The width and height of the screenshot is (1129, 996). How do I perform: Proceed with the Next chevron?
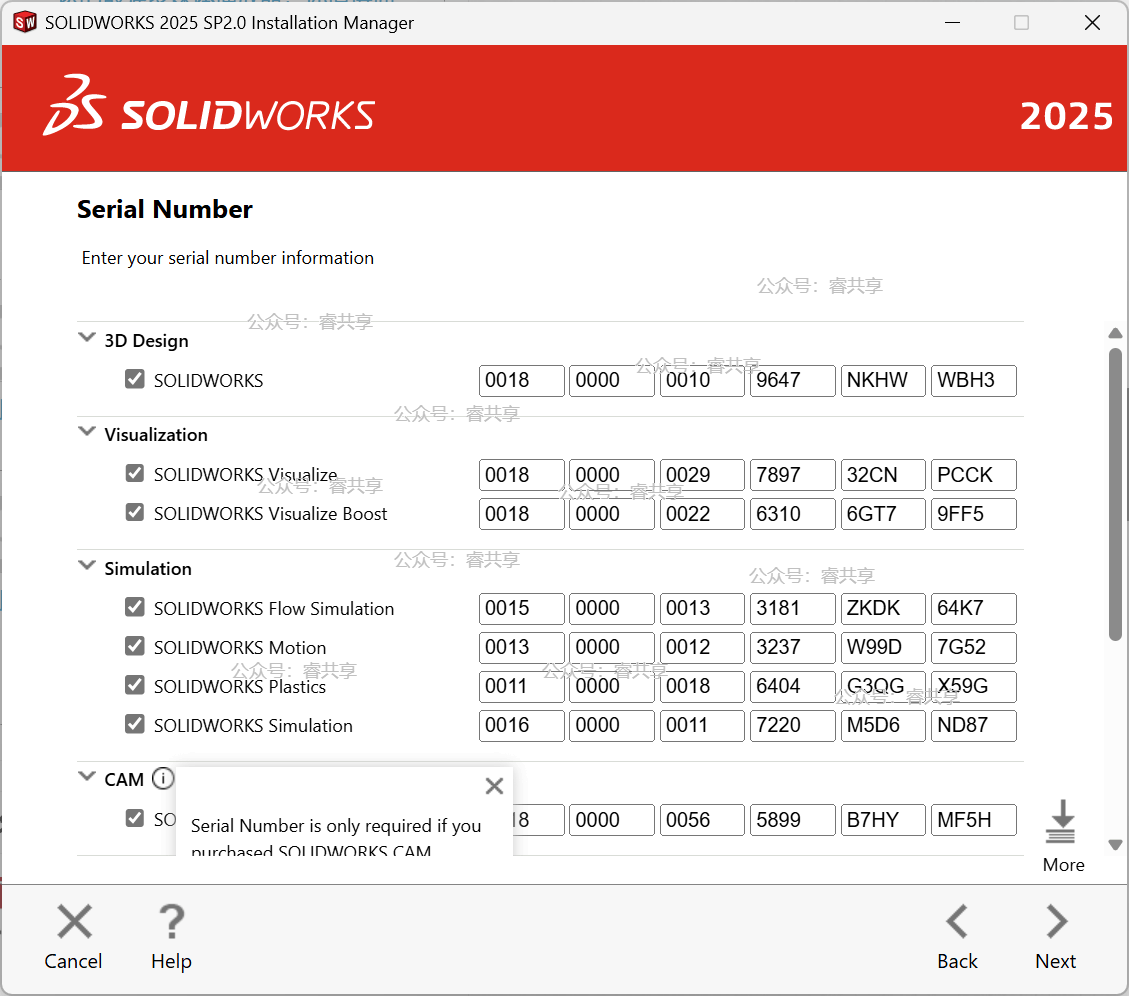pos(1056,921)
